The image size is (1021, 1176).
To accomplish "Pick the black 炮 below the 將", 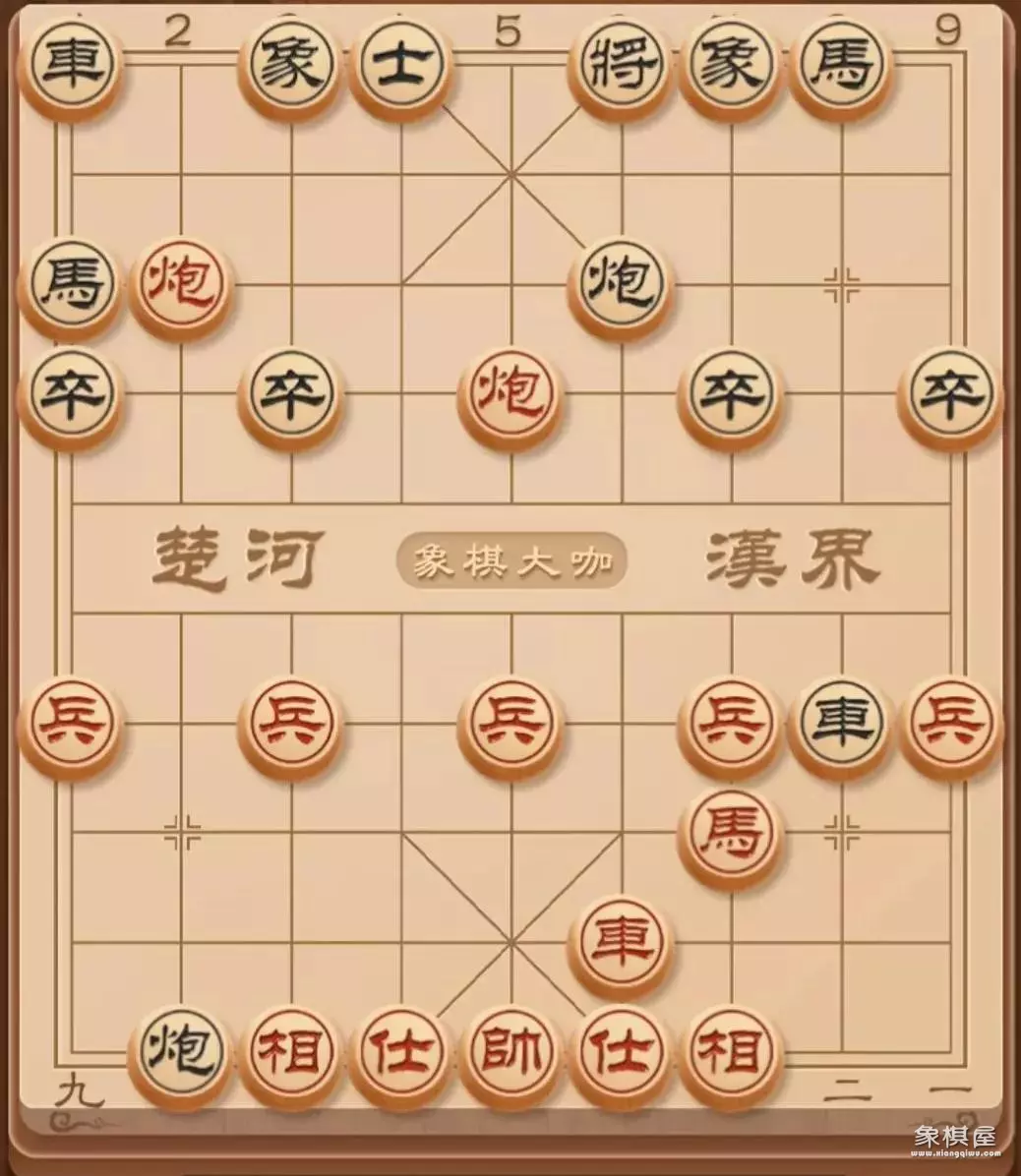I will coord(621,283).
